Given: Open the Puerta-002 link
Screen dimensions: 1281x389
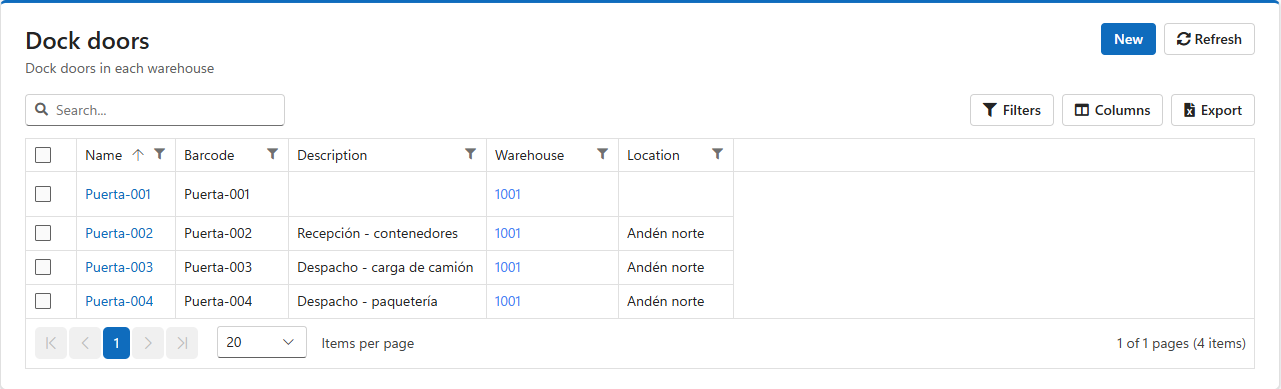Looking at the screenshot, I should pyautogui.click(x=119, y=233).
